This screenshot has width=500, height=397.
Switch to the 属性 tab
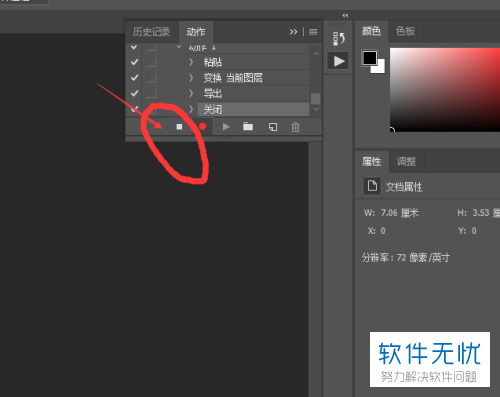coord(372,162)
